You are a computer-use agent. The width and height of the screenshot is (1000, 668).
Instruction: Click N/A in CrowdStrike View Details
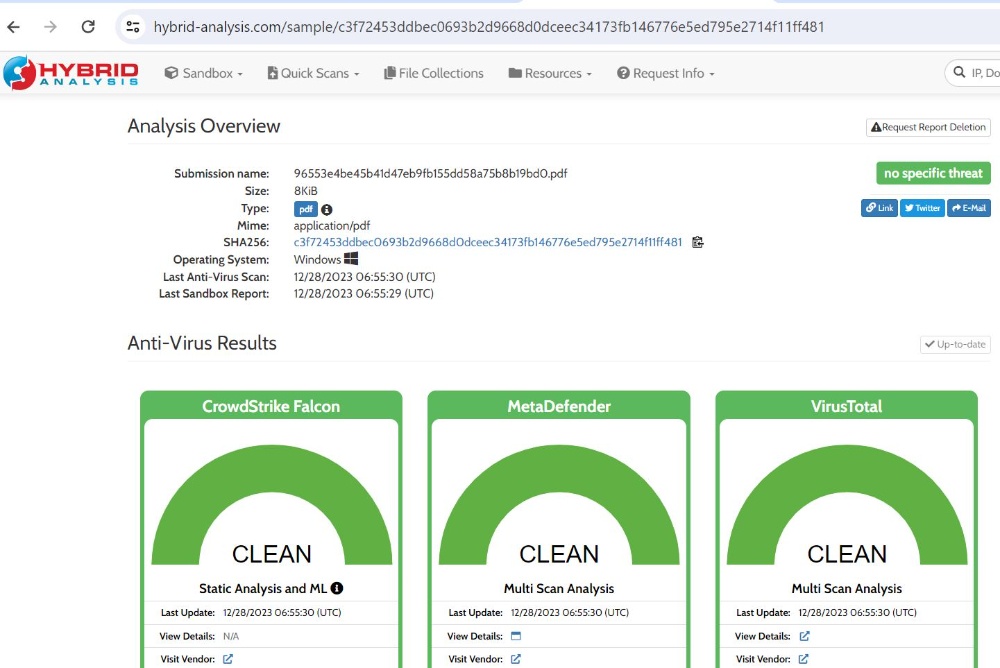(x=231, y=636)
